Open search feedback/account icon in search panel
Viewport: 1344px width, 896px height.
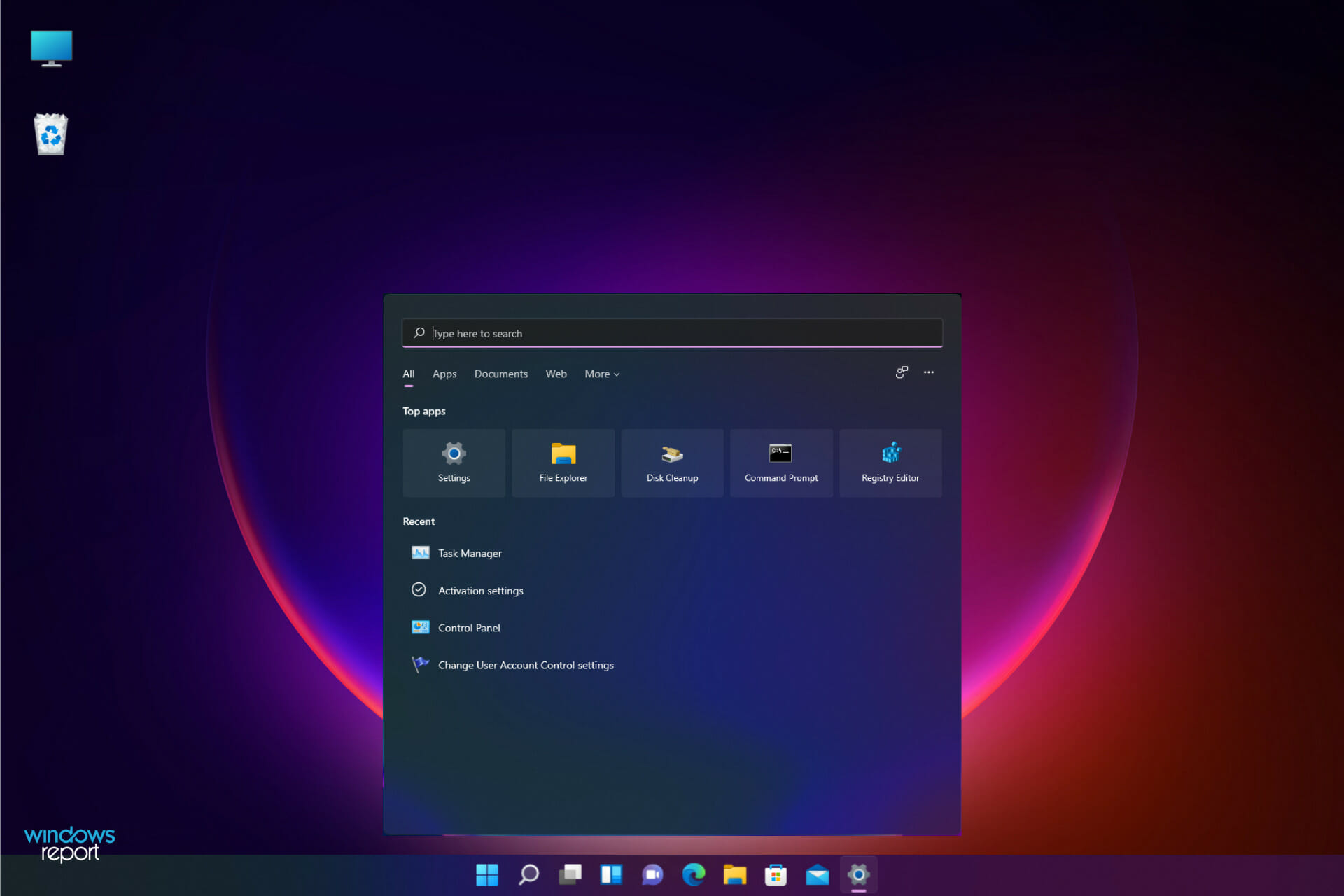point(902,372)
